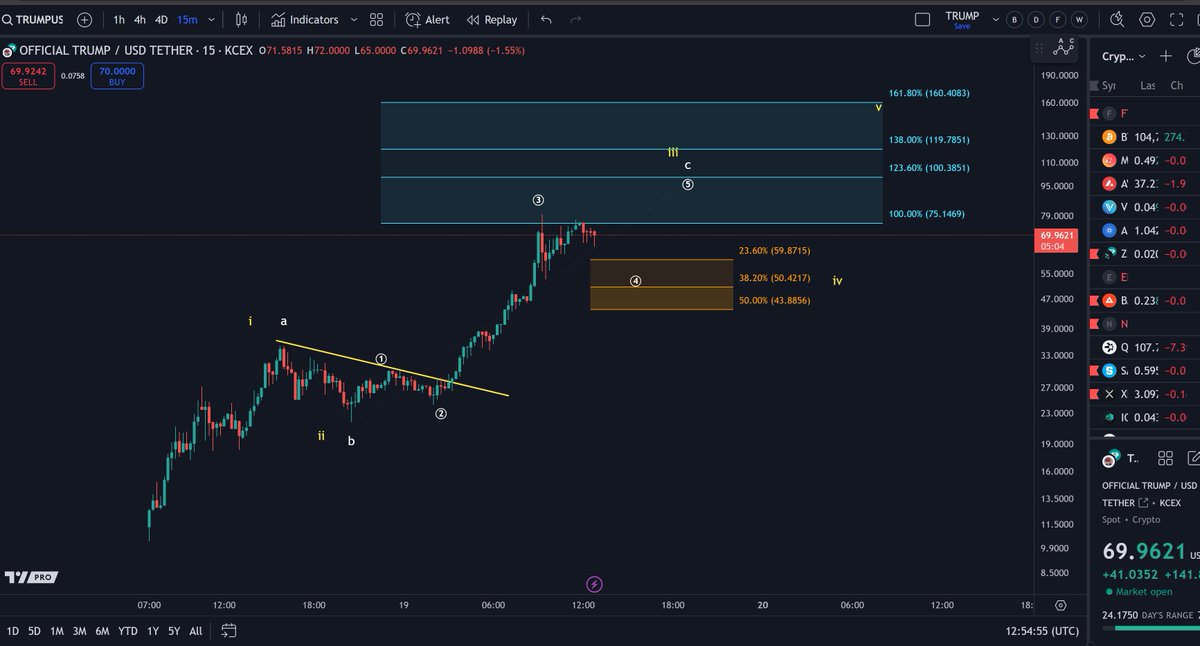This screenshot has height=646, width=1200.
Task: Open the quick search lightning icon
Action: (x=1117, y=19)
